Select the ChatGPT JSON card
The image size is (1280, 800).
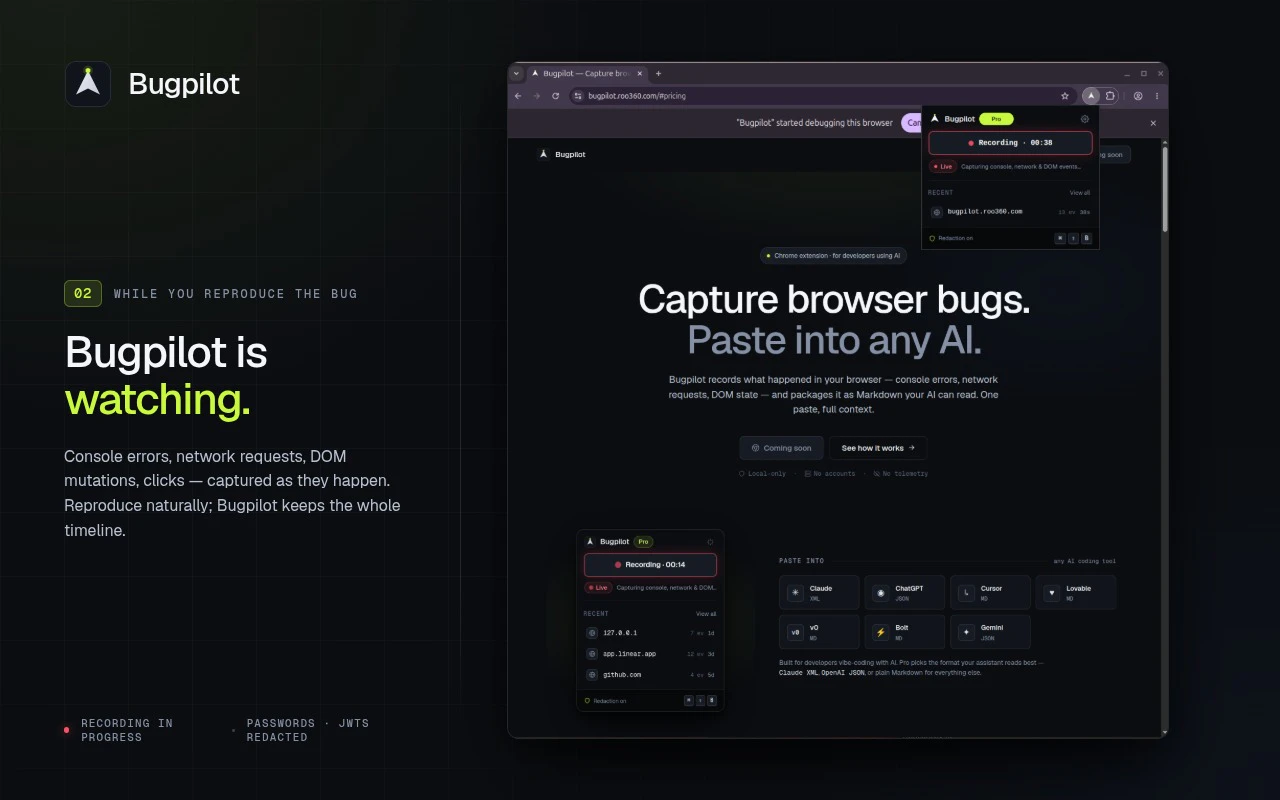[905, 592]
